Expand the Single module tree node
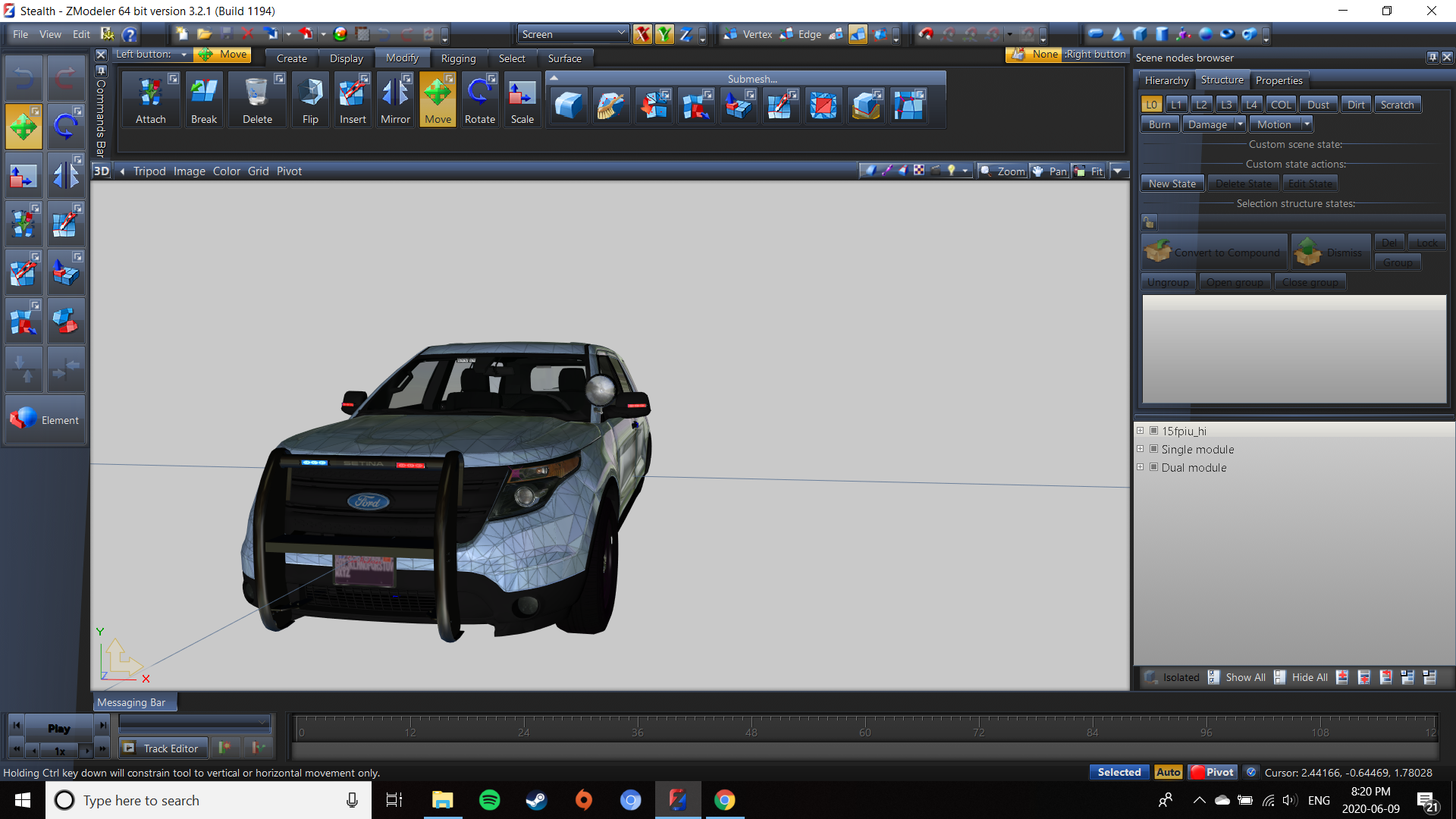This screenshot has width=1456, height=819. (x=1140, y=449)
